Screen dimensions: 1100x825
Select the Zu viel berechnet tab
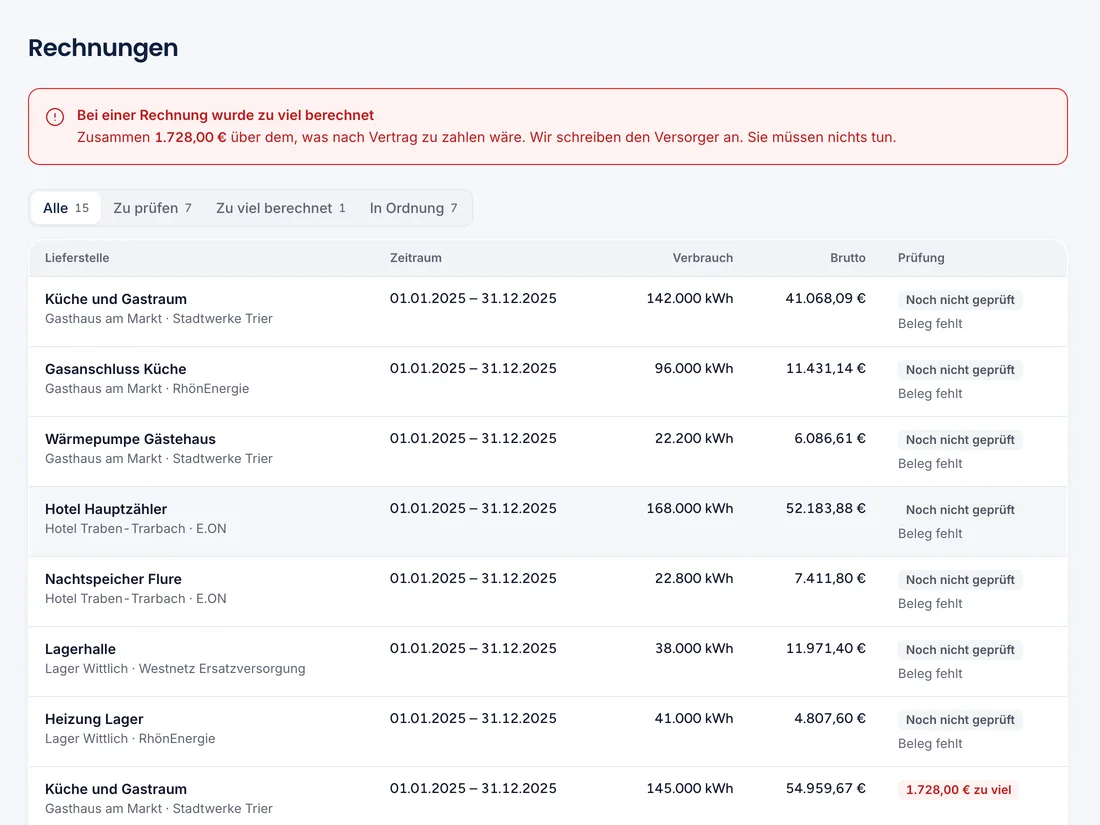click(x=281, y=208)
